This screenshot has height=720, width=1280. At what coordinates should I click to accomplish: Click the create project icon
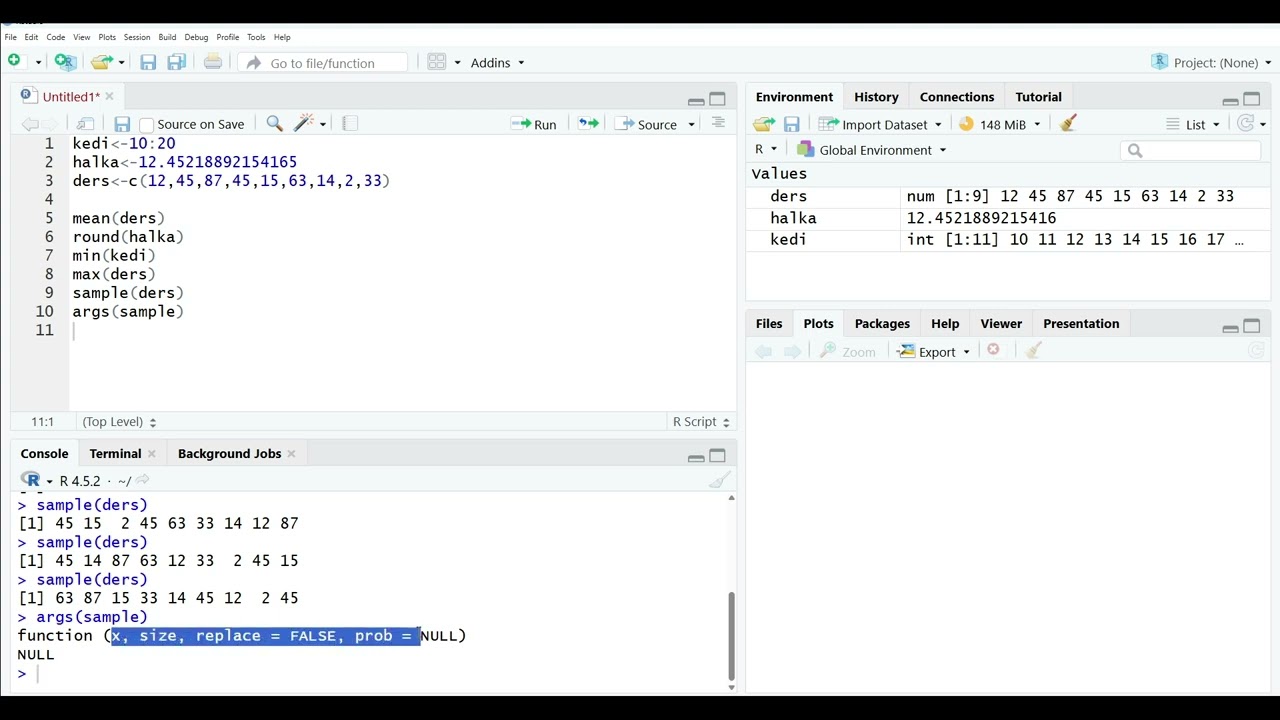pyautogui.click(x=65, y=62)
